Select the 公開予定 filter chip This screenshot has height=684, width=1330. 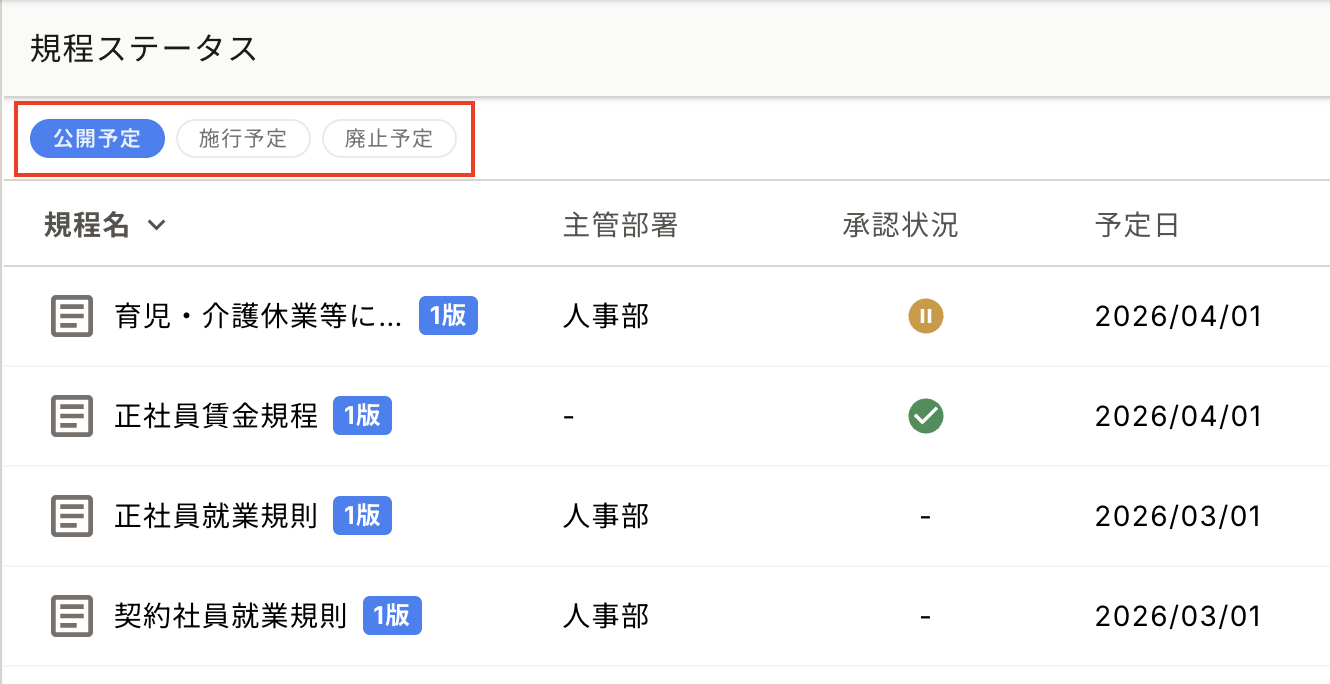click(97, 139)
